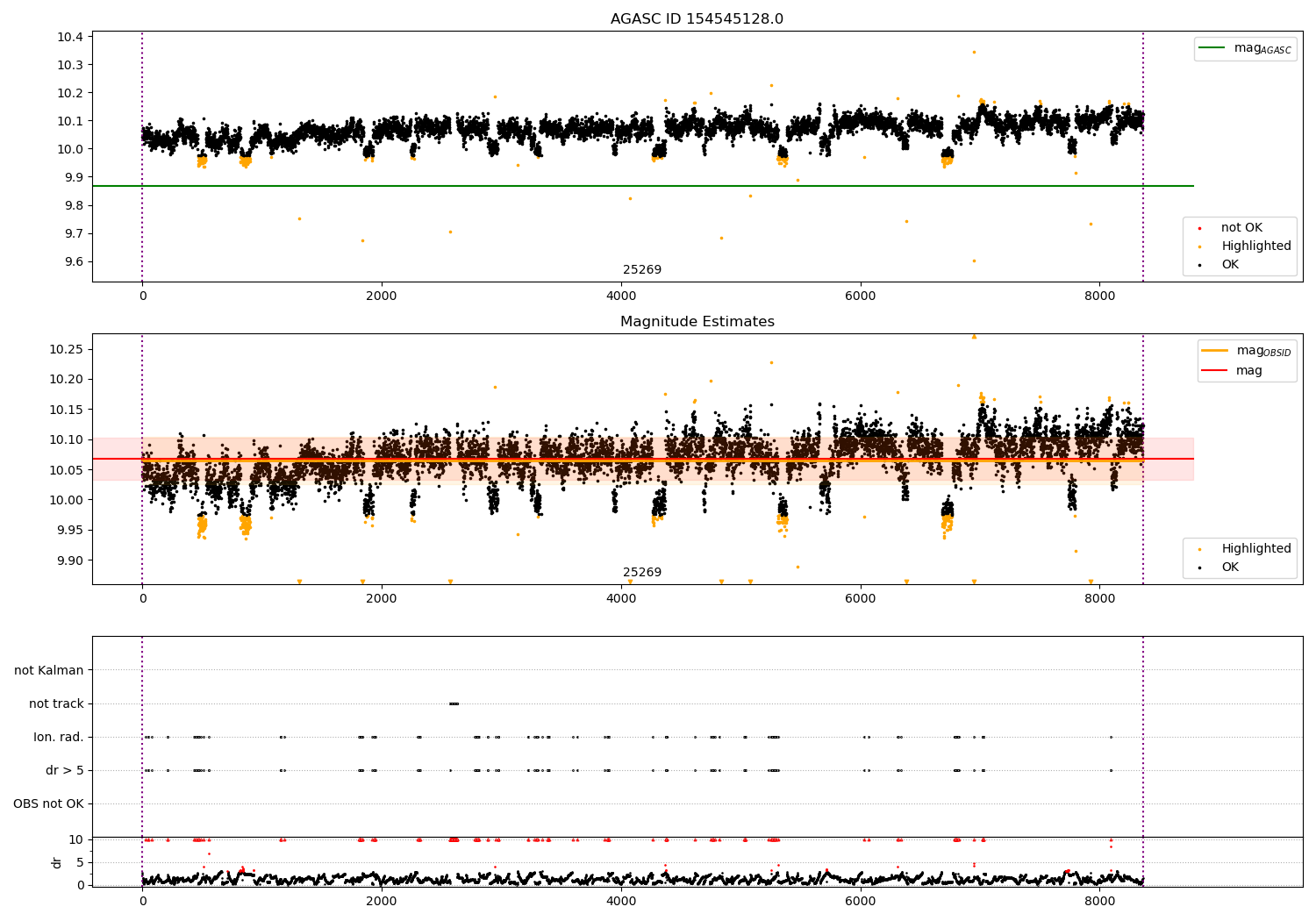1316x921 pixels.
Task: Click the '25269' label in the Magnitude Estimates plot
Action: coord(642,573)
